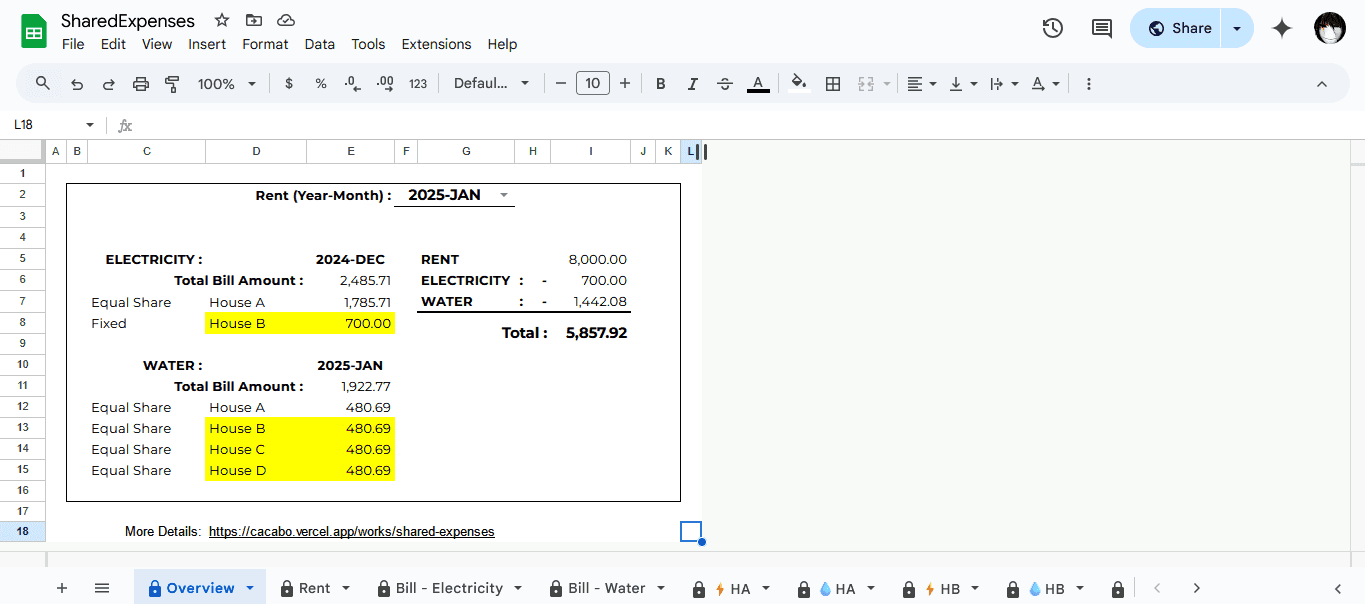Click the font size input field
This screenshot has height=604, width=1365.
[x=593, y=84]
